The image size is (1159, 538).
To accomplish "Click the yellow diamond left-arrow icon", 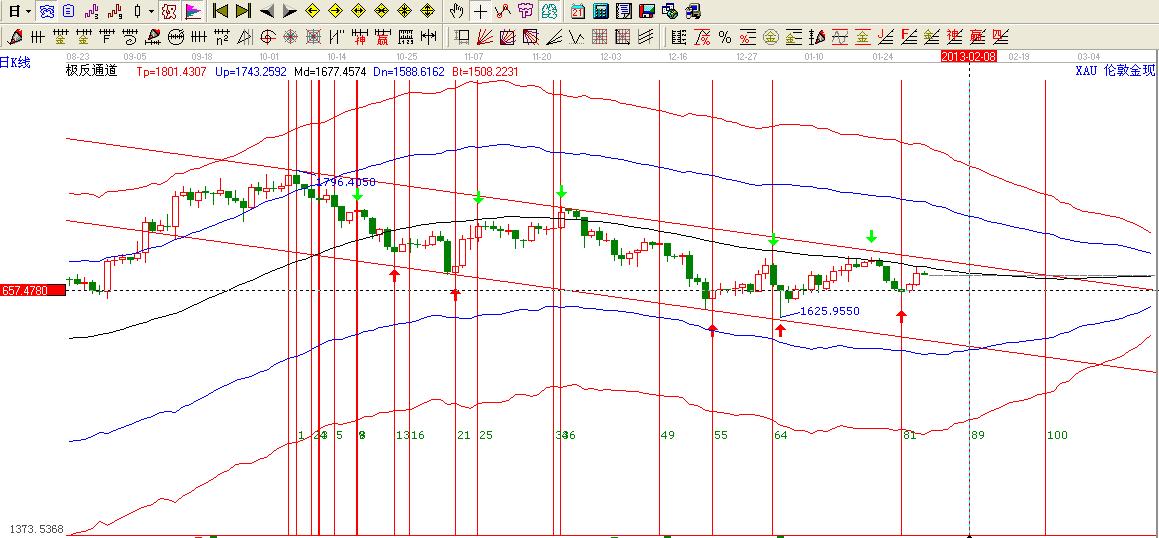I will point(312,11).
